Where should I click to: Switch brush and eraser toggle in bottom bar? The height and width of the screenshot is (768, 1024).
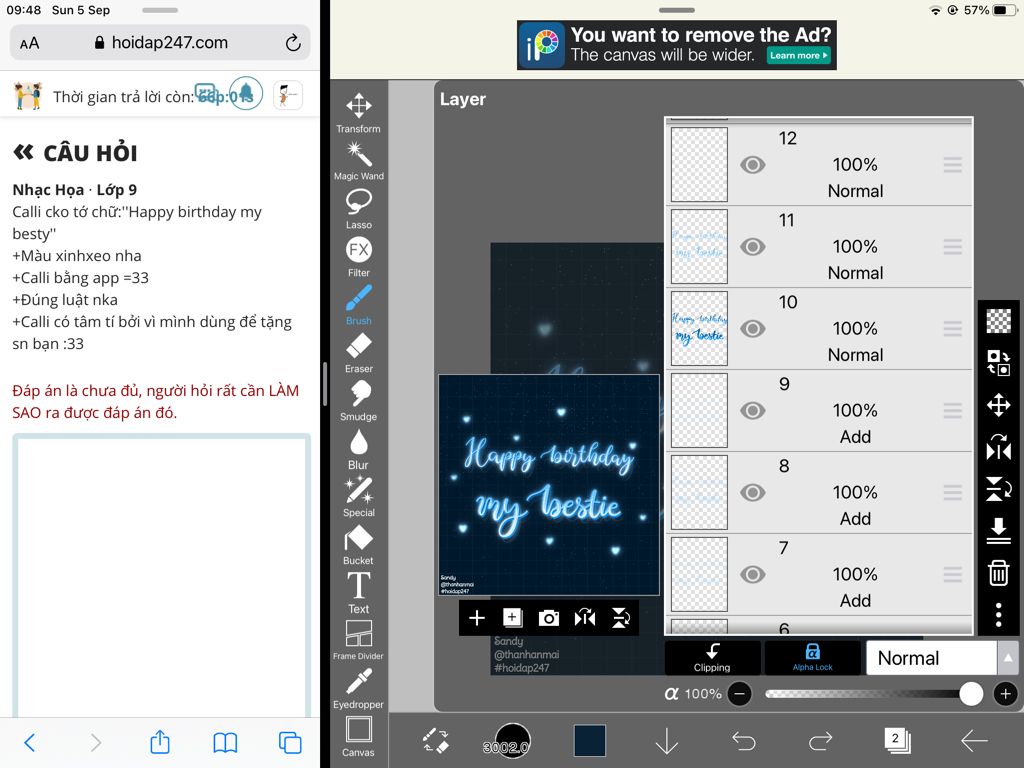coord(436,741)
